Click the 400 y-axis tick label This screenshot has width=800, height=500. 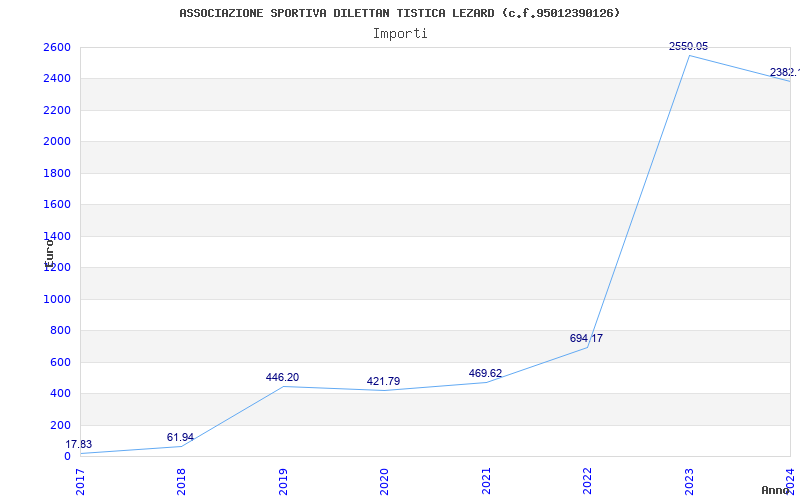point(60,394)
